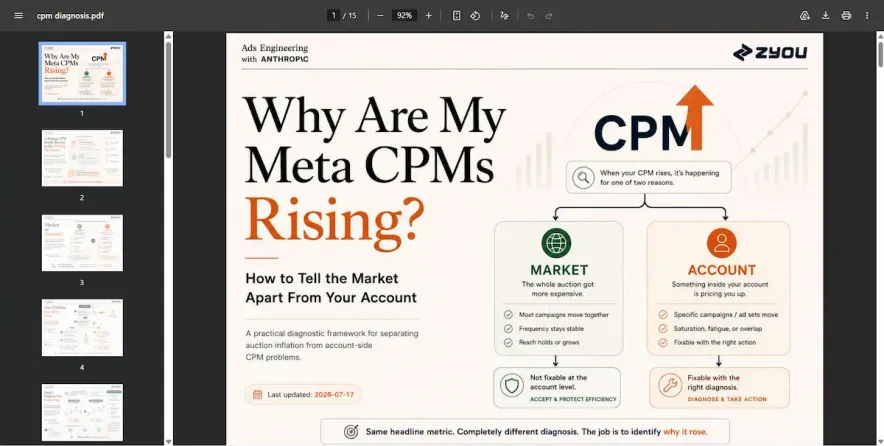The width and height of the screenshot is (884, 446).
Task: Click the page number input field
Action: 333,15
